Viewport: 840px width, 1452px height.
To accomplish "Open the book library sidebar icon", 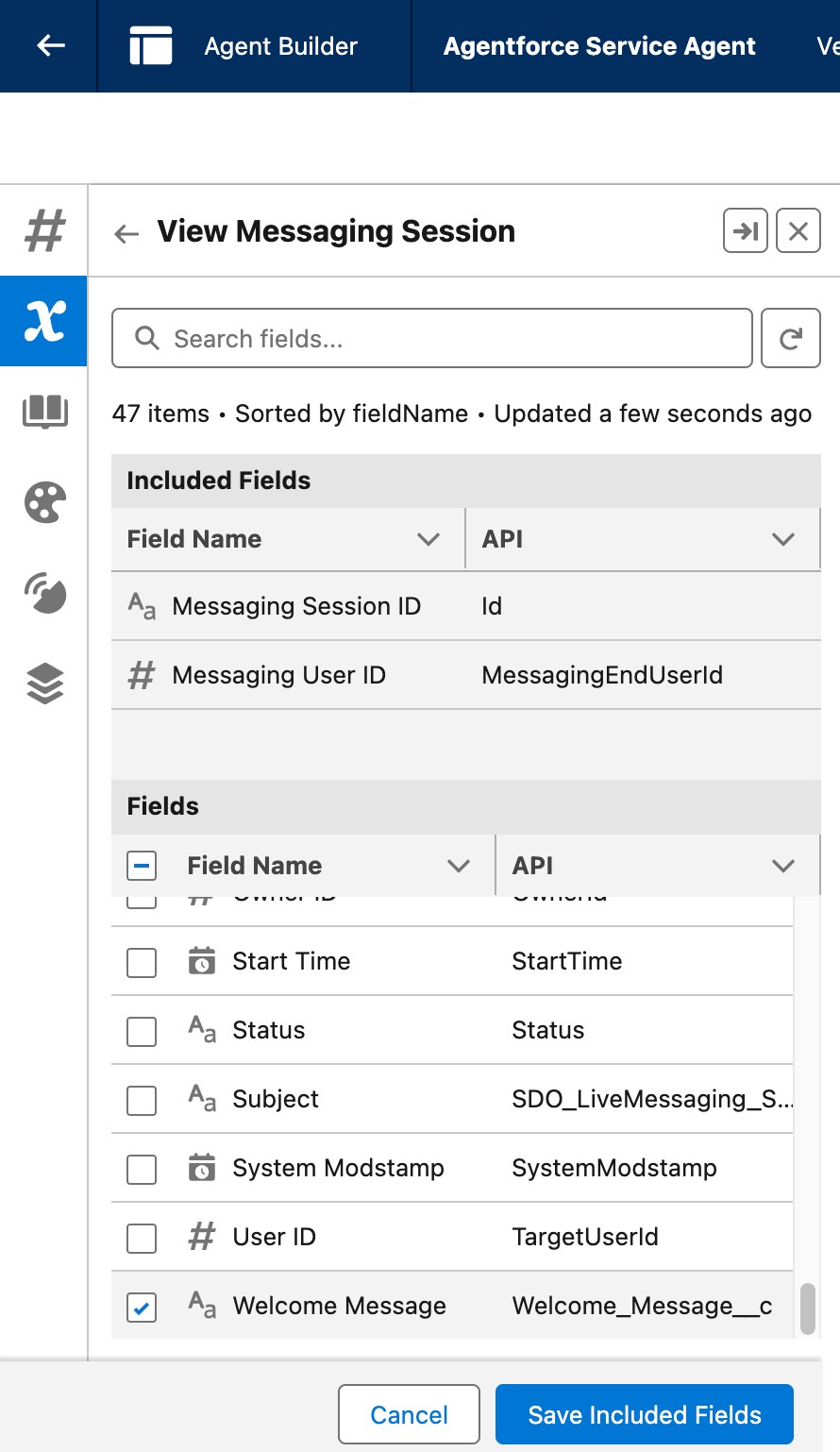I will click(x=44, y=412).
